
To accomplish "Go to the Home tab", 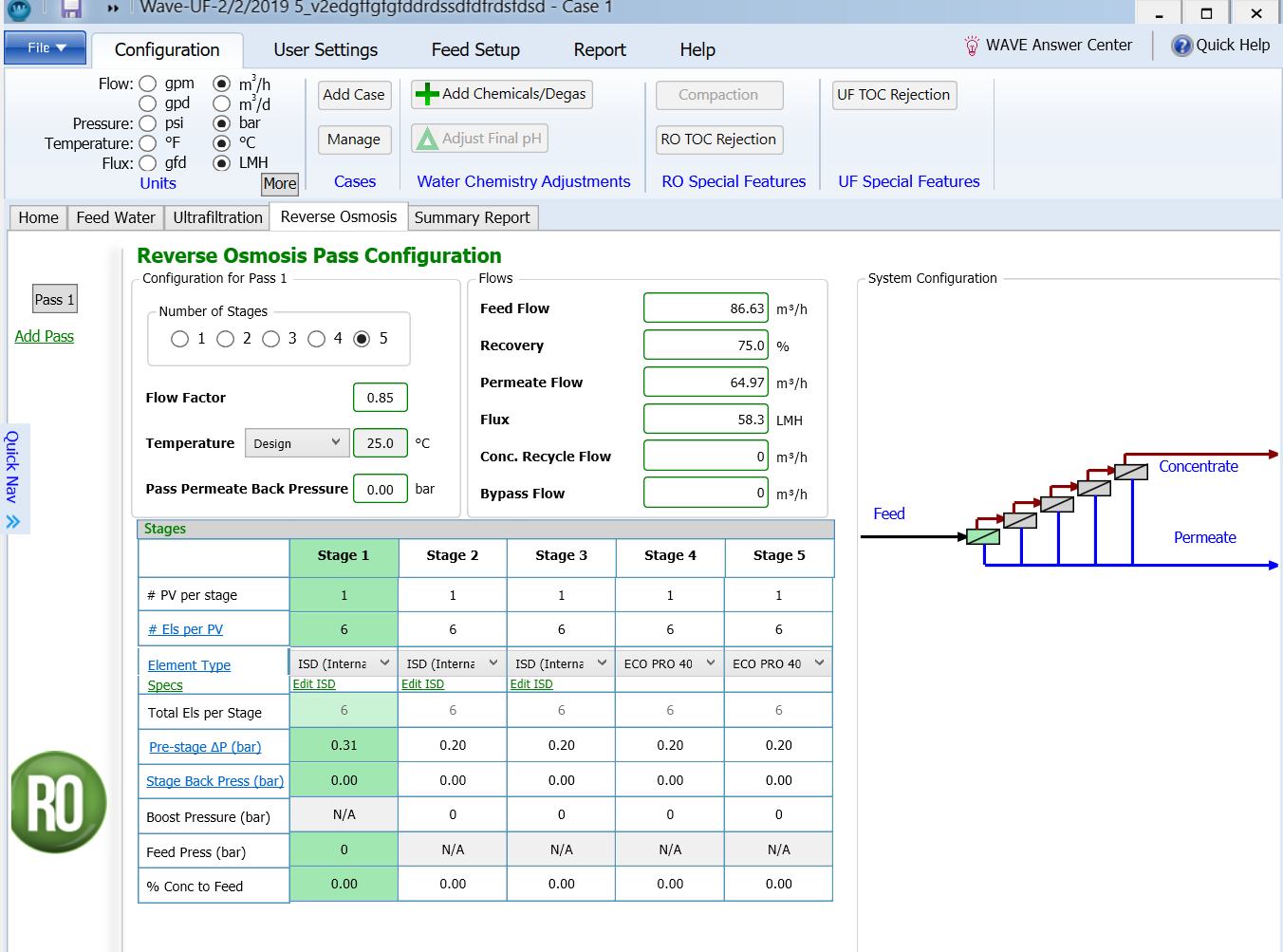I will [39, 217].
